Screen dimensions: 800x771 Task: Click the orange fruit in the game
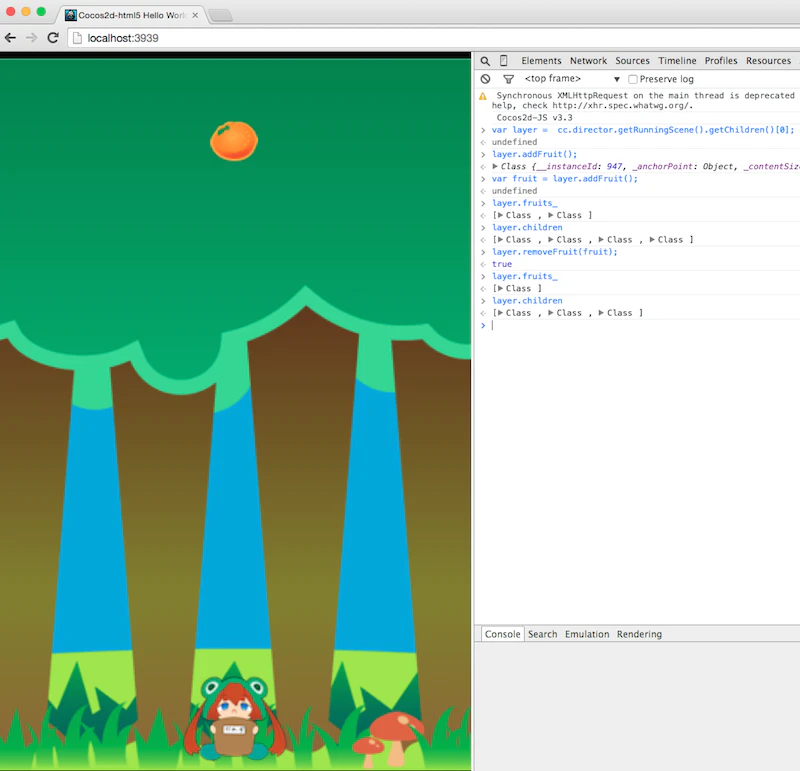[x=234, y=141]
